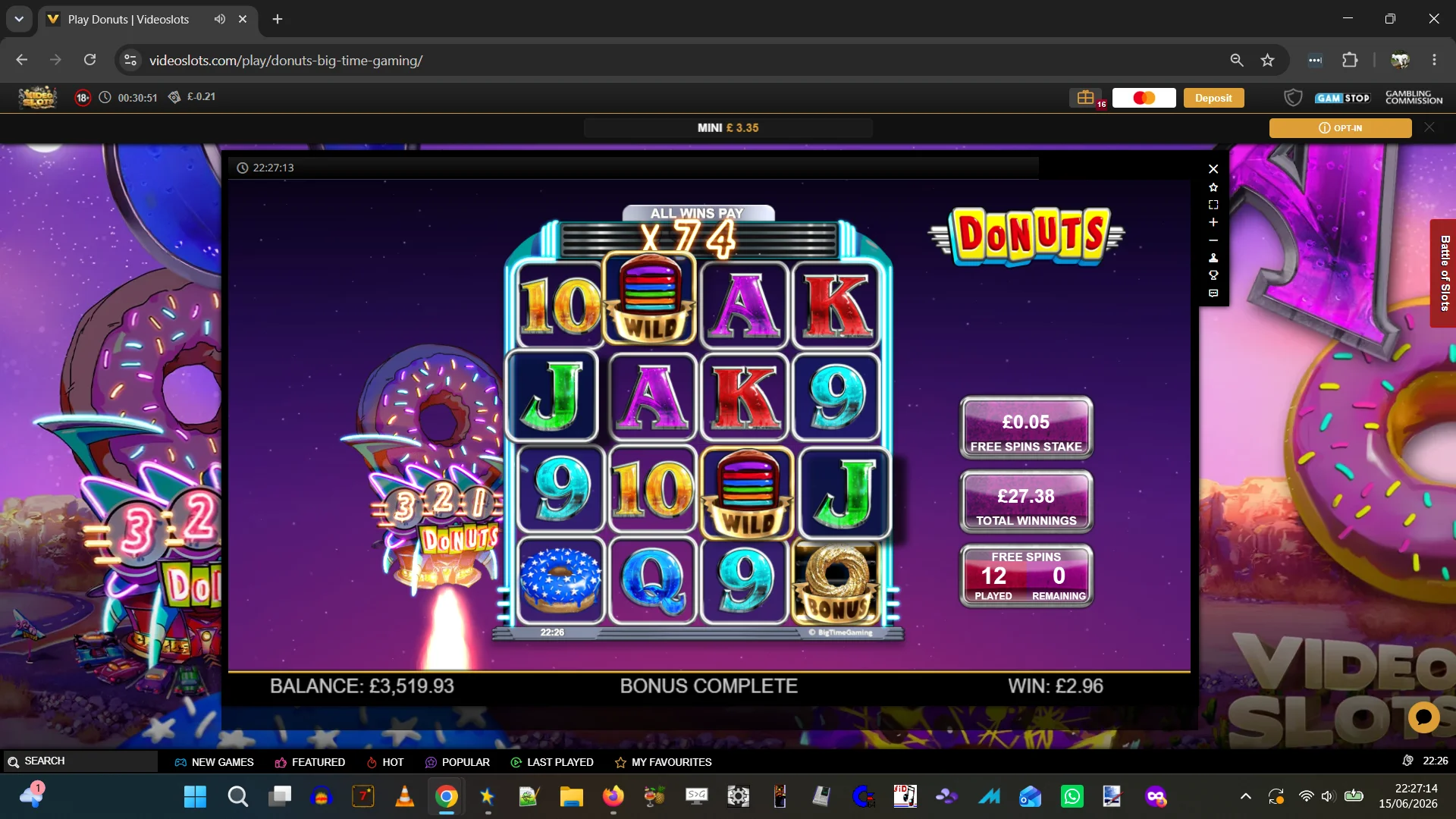Image resolution: width=1456 pixels, height=819 pixels.
Task: Open the volume control in system tray
Action: (1328, 796)
